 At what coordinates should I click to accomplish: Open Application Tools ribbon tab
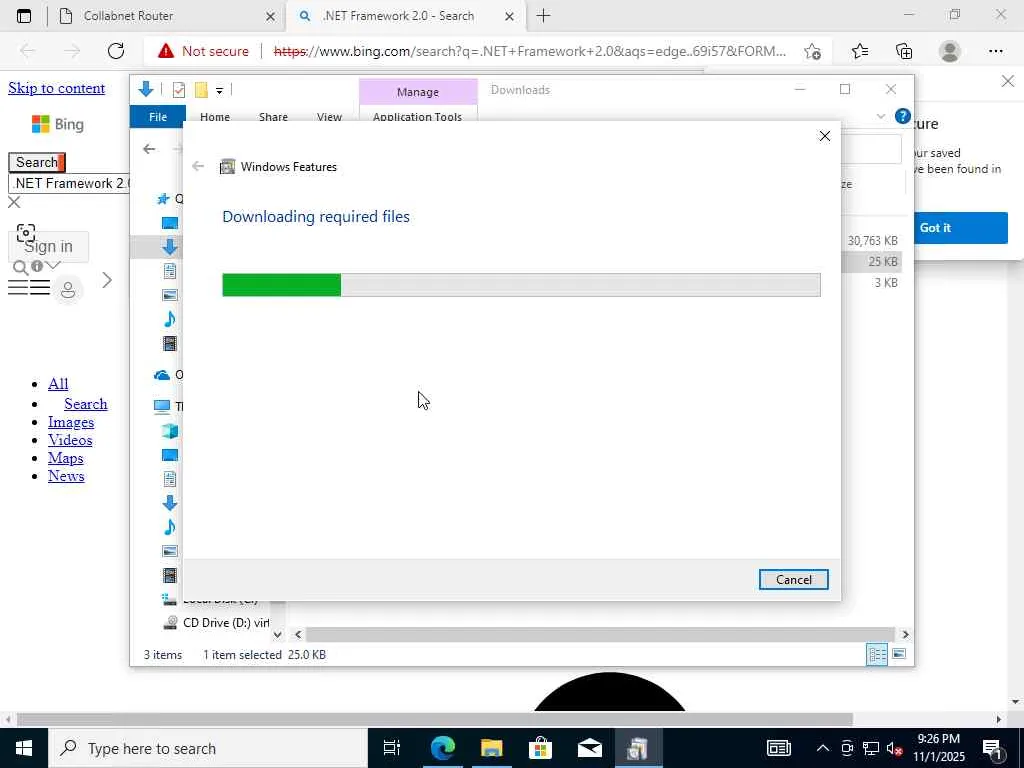click(x=417, y=117)
